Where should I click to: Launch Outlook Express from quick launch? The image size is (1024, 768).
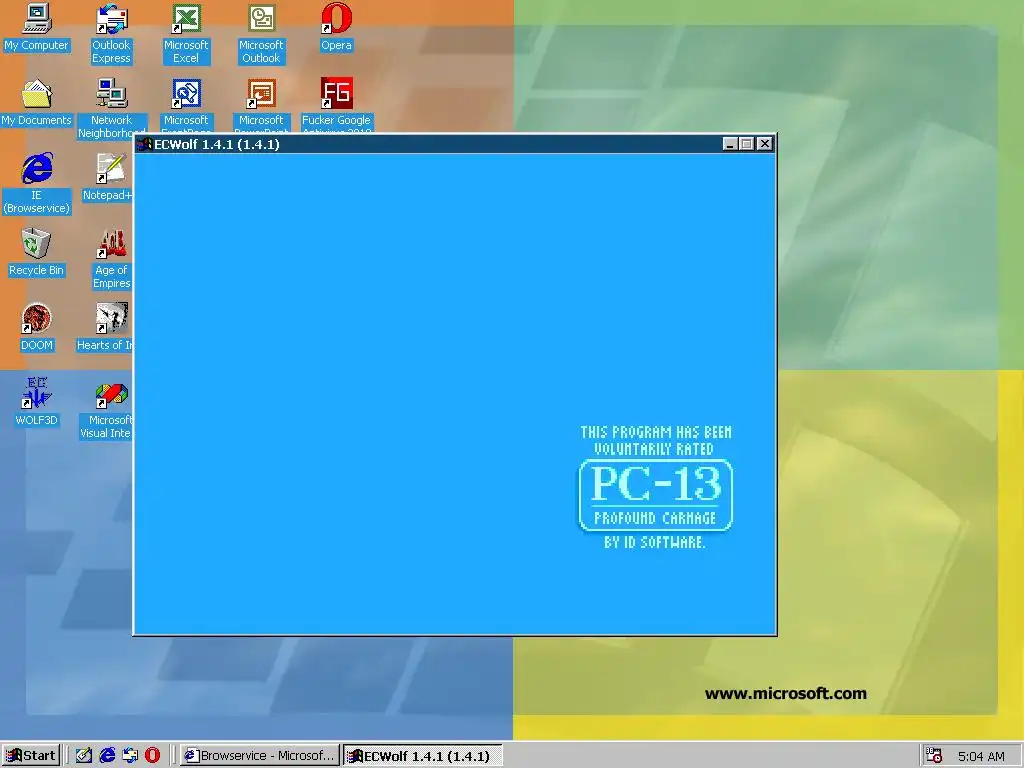coord(130,756)
